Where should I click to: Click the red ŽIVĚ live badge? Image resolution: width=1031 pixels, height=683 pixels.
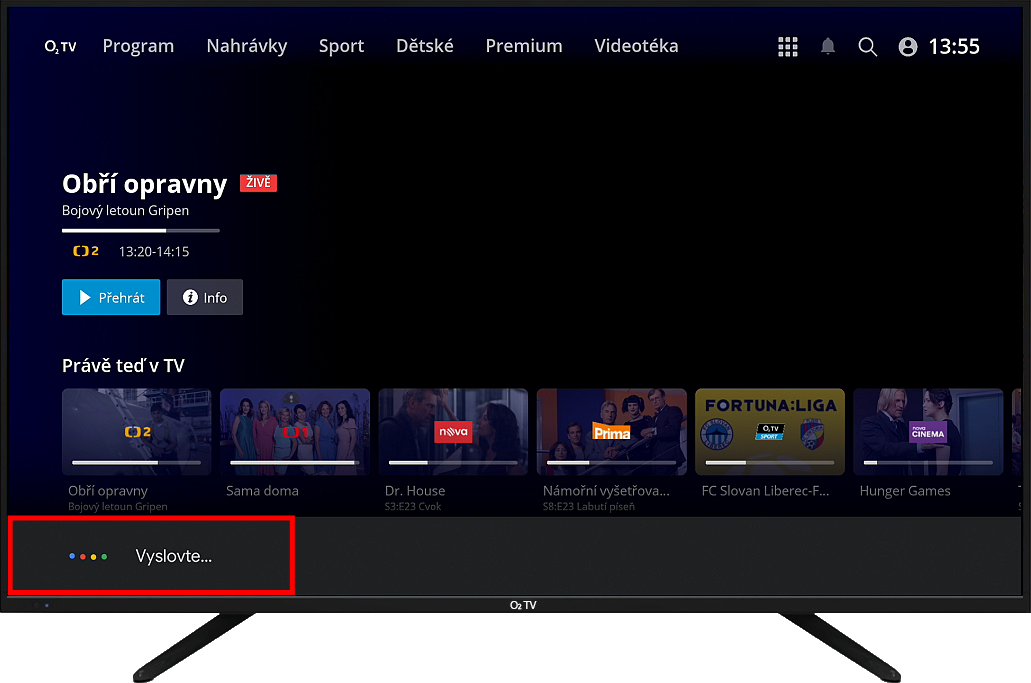pyautogui.click(x=258, y=183)
